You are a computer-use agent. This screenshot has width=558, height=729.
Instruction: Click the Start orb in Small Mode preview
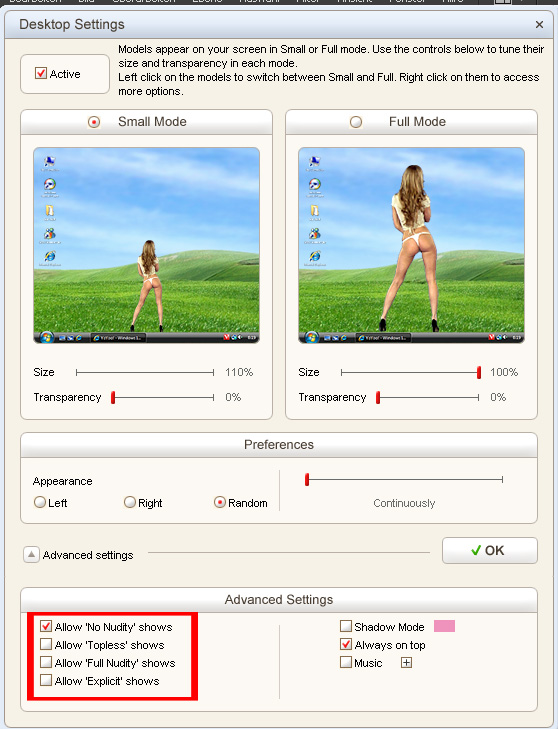click(46, 337)
